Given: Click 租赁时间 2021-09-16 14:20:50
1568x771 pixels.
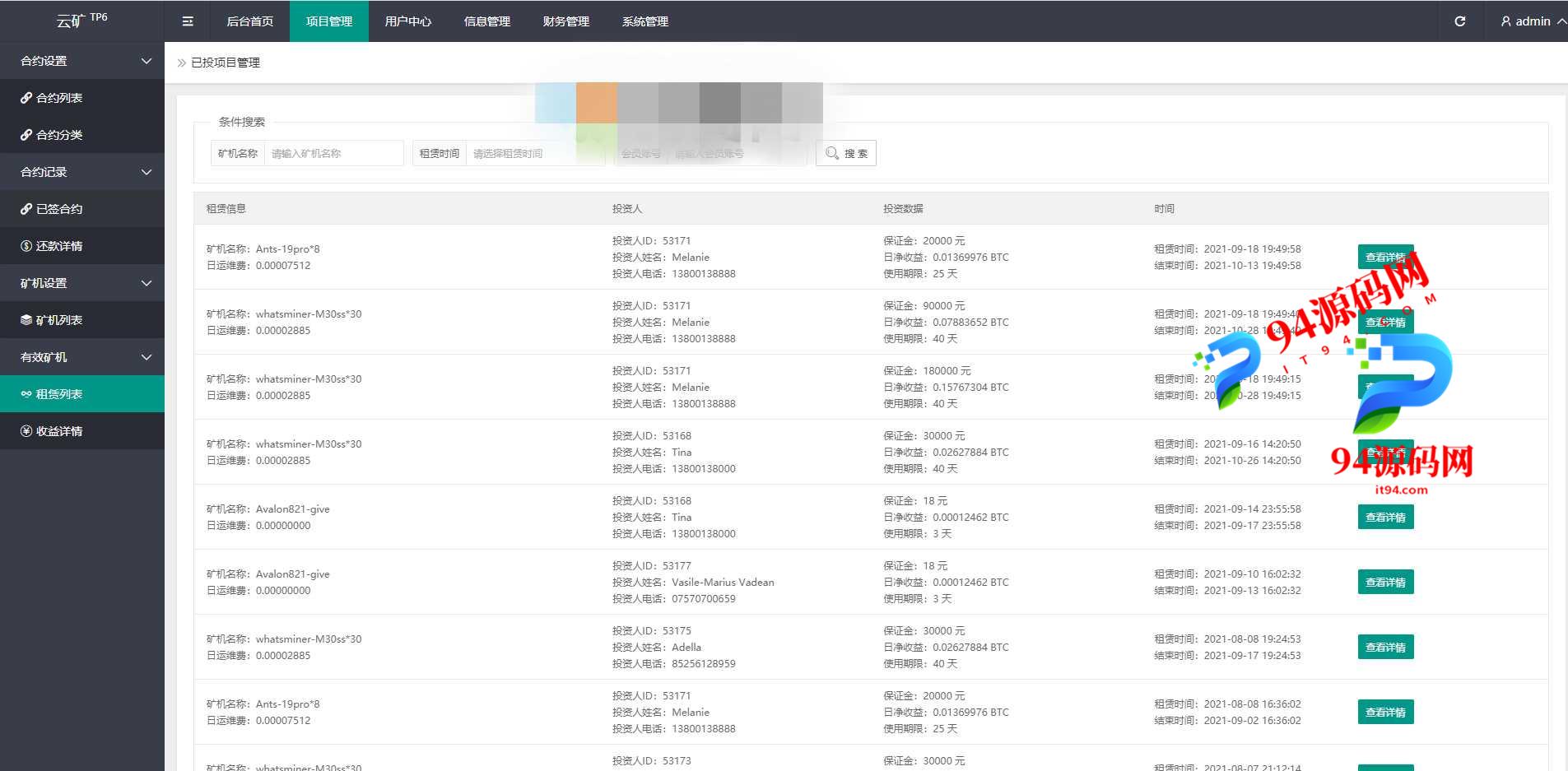Looking at the screenshot, I should pyautogui.click(x=1227, y=444).
